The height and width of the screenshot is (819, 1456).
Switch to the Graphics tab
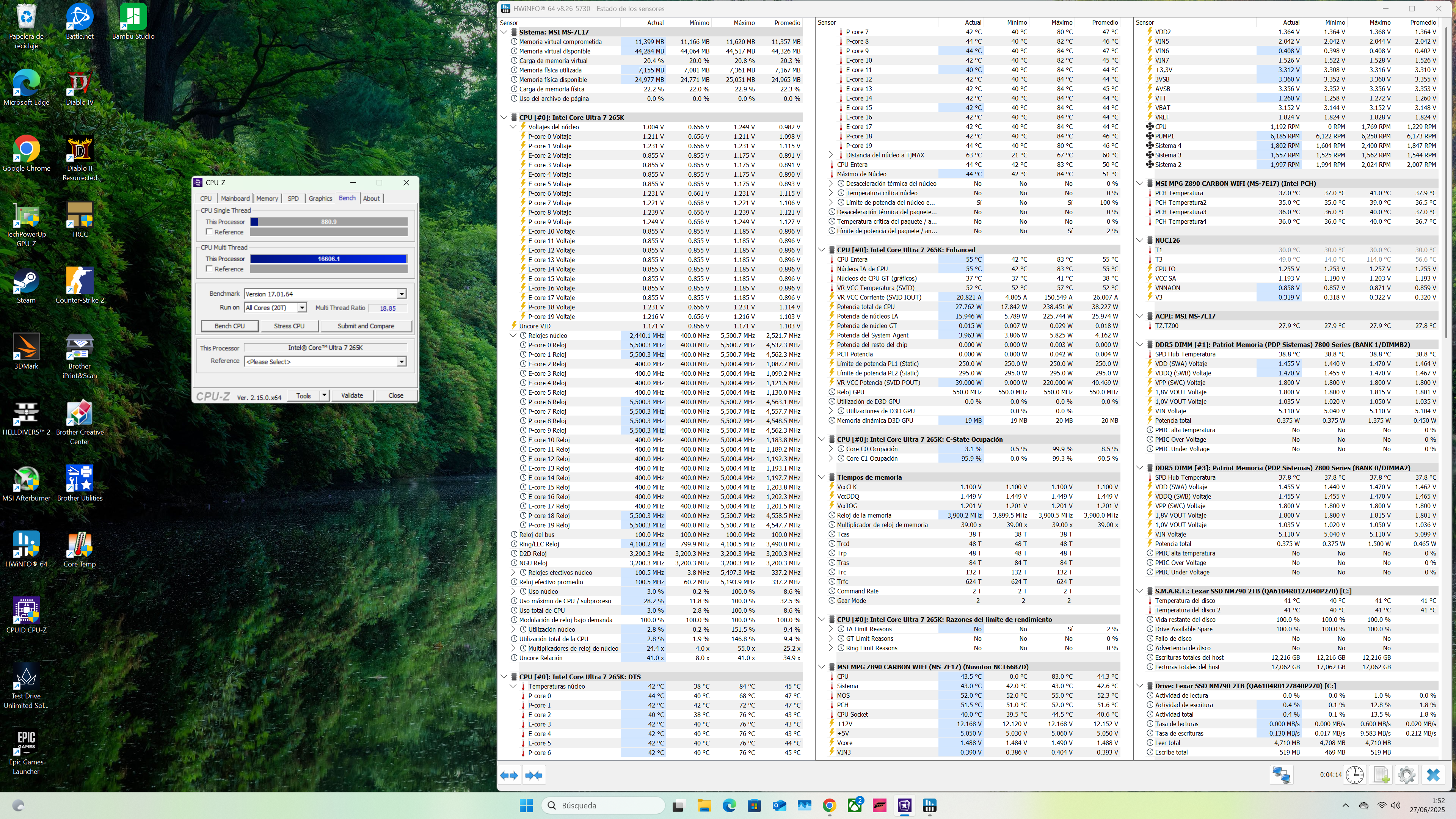click(x=320, y=198)
